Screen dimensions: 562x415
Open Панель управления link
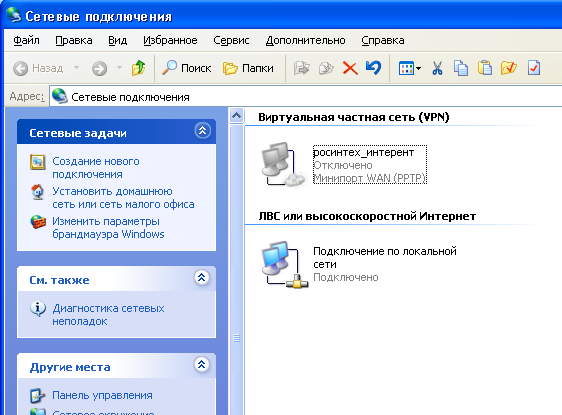pyautogui.click(x=103, y=395)
